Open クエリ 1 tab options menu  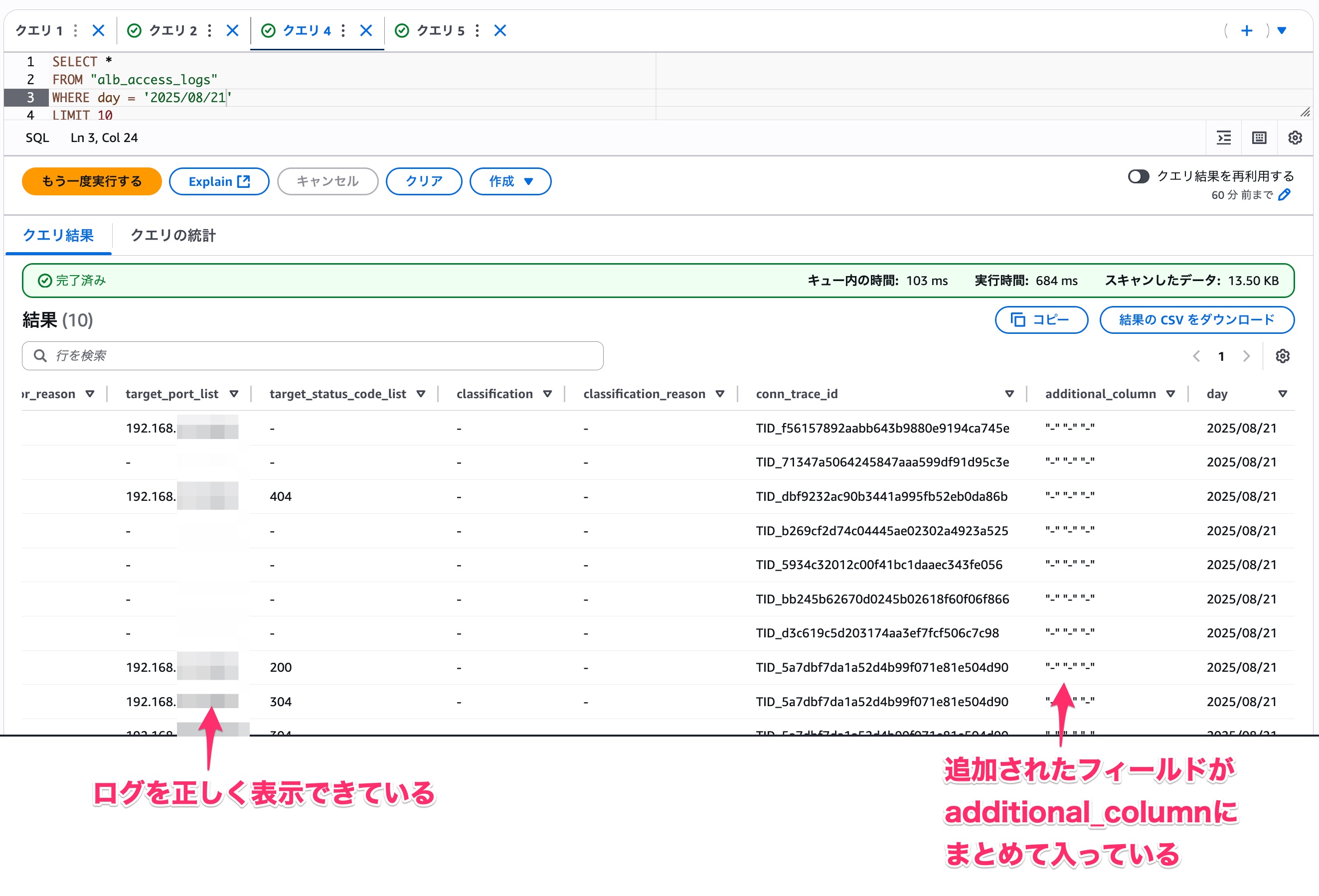[x=75, y=30]
